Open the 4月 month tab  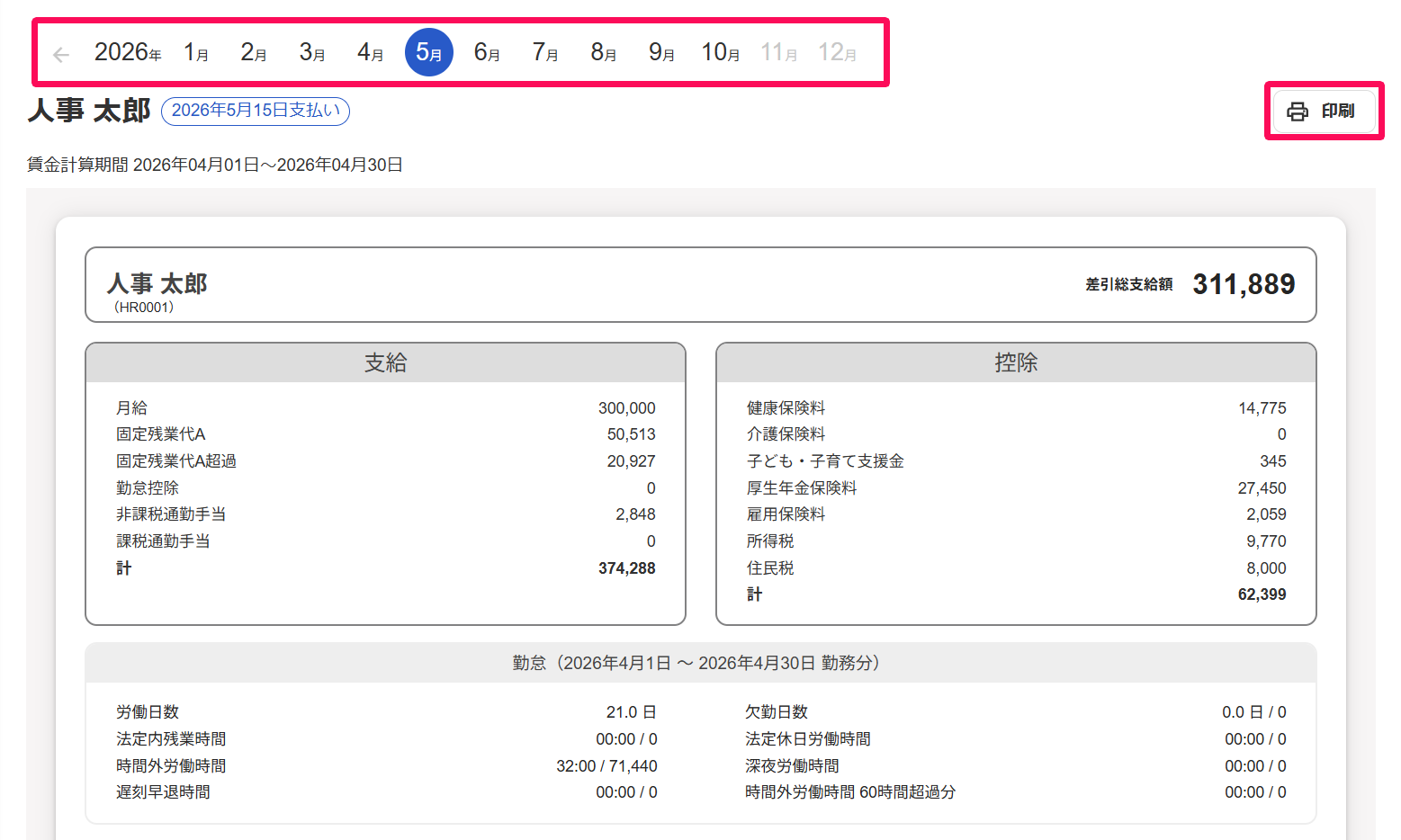(371, 53)
